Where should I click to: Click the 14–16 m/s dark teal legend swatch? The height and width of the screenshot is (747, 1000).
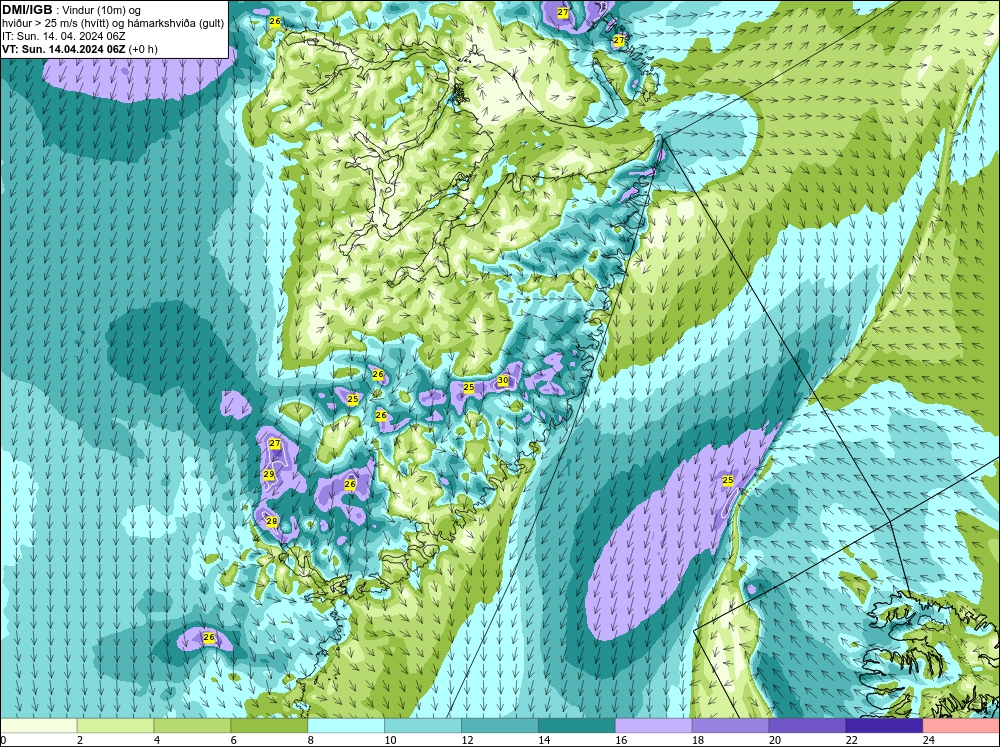click(577, 726)
